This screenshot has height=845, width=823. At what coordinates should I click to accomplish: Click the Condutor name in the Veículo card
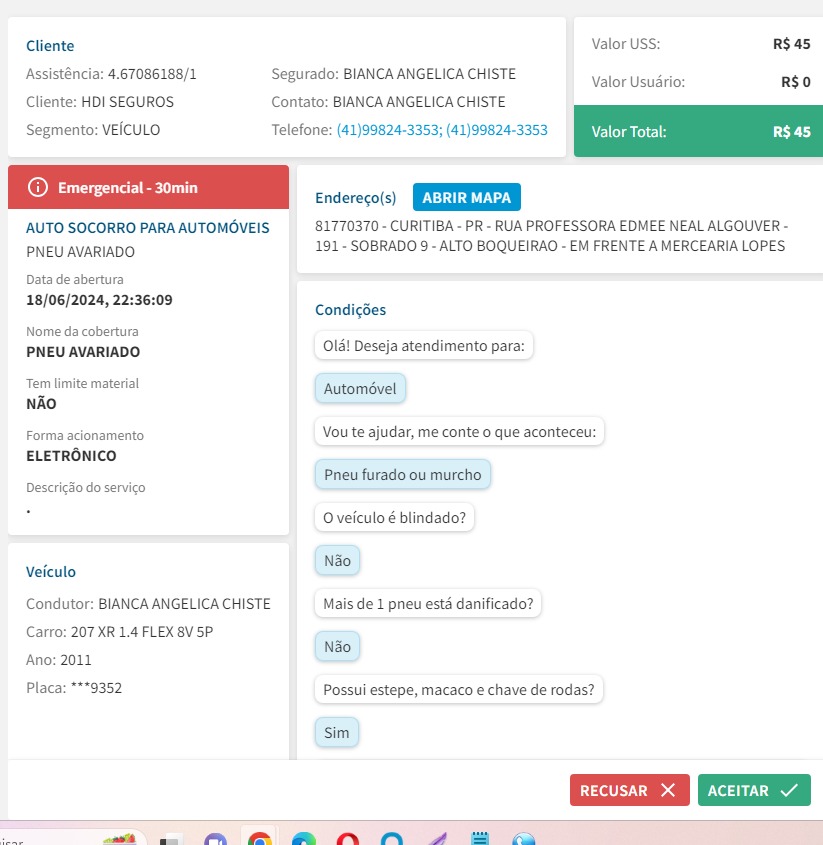click(x=184, y=604)
